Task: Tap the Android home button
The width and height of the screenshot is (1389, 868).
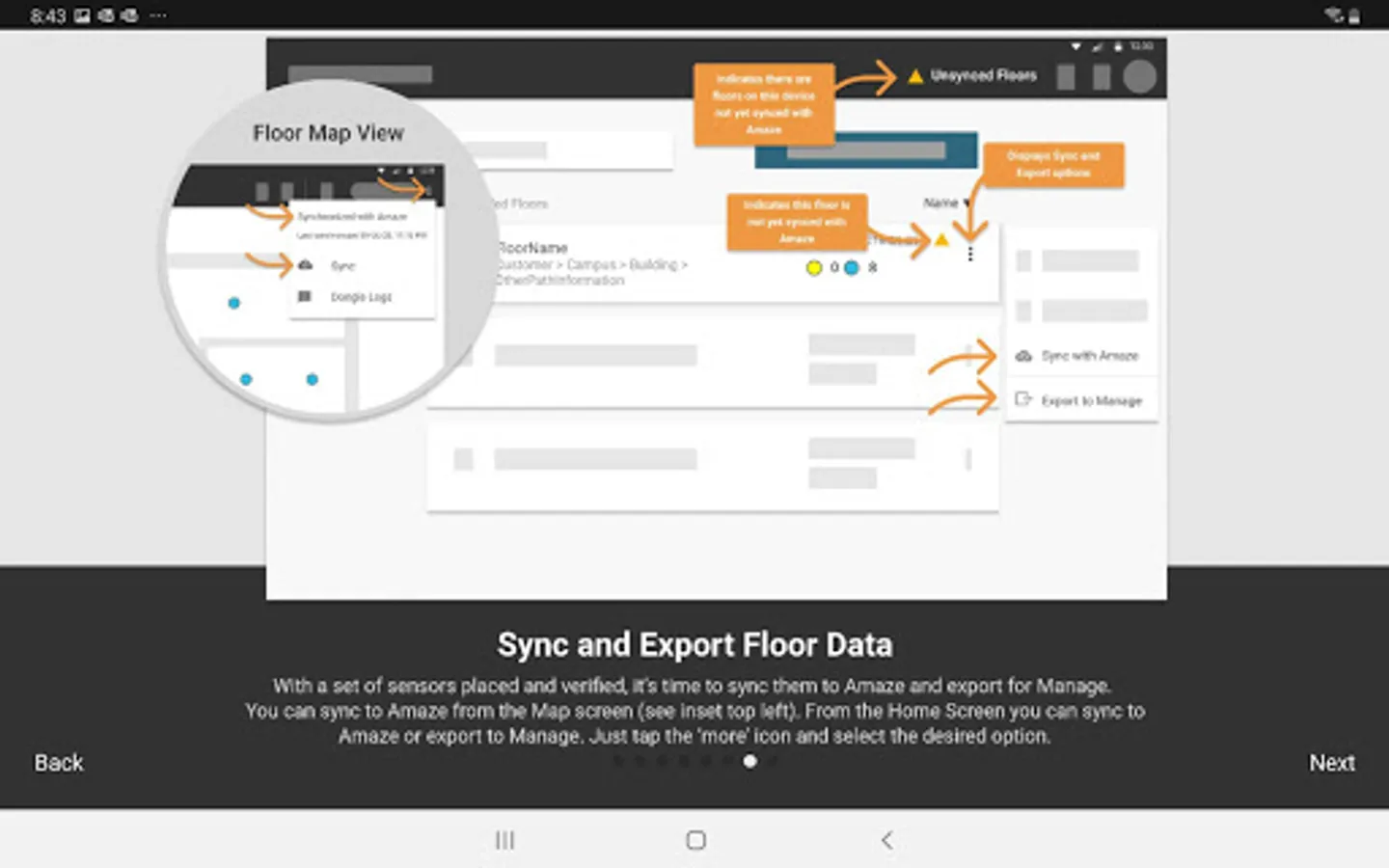Action: pyautogui.click(x=695, y=840)
